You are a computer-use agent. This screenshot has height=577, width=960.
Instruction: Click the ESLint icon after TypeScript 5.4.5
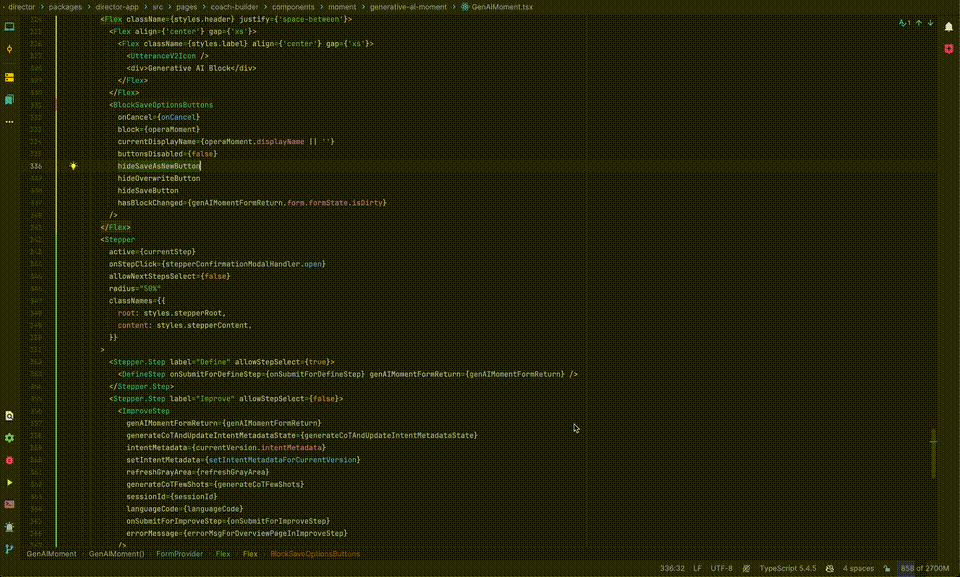pos(832,567)
